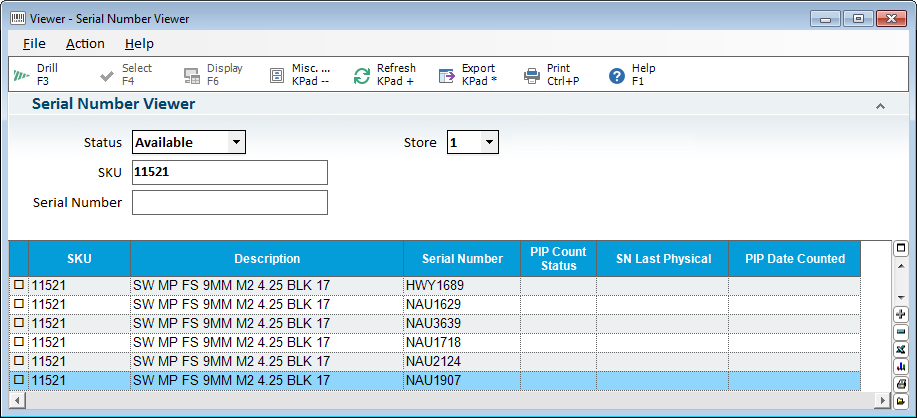Tick the checkbox for serial NAU3639

(x=19, y=324)
